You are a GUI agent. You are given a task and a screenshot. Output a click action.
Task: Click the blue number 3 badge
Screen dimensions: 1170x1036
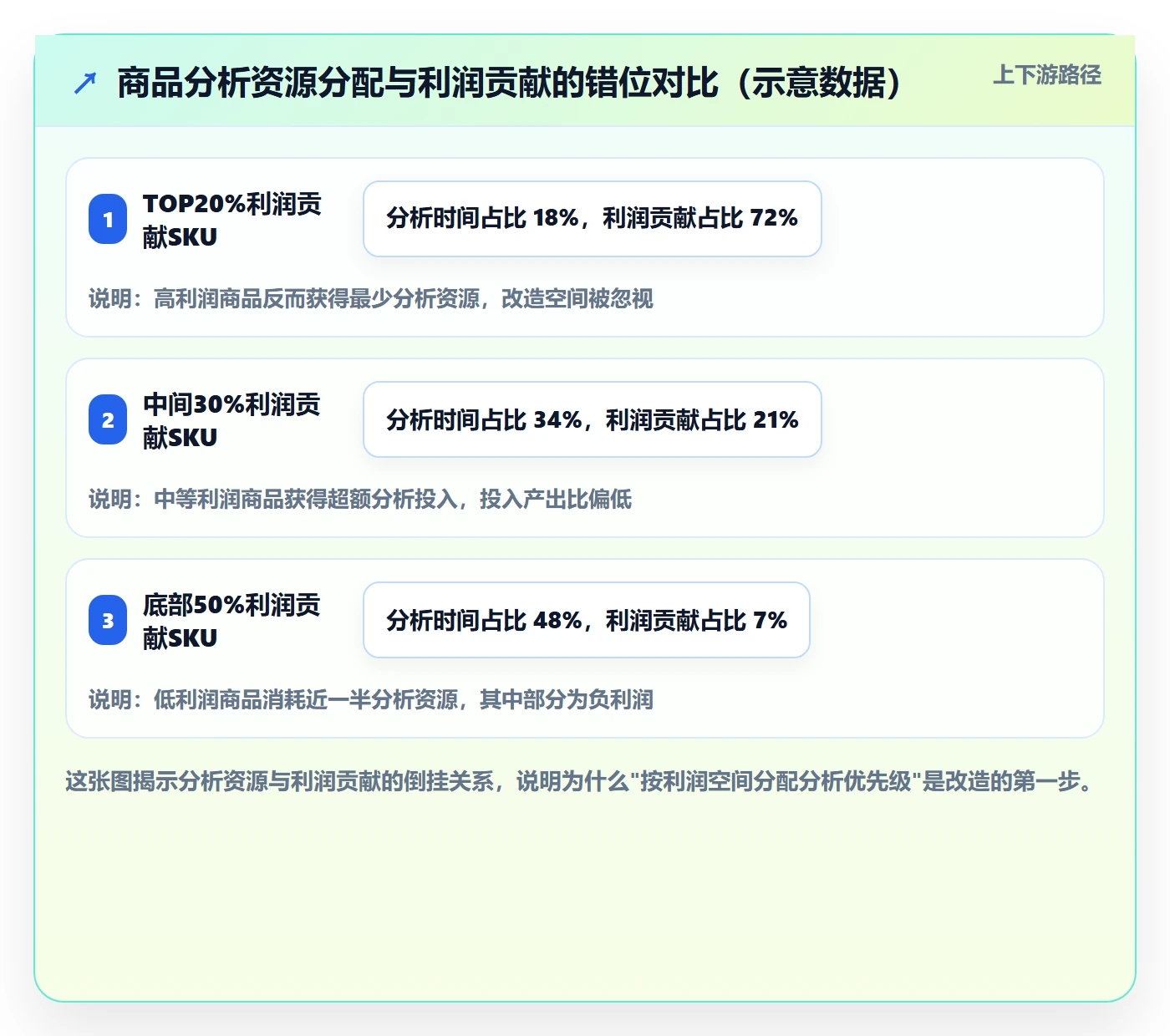tap(108, 621)
